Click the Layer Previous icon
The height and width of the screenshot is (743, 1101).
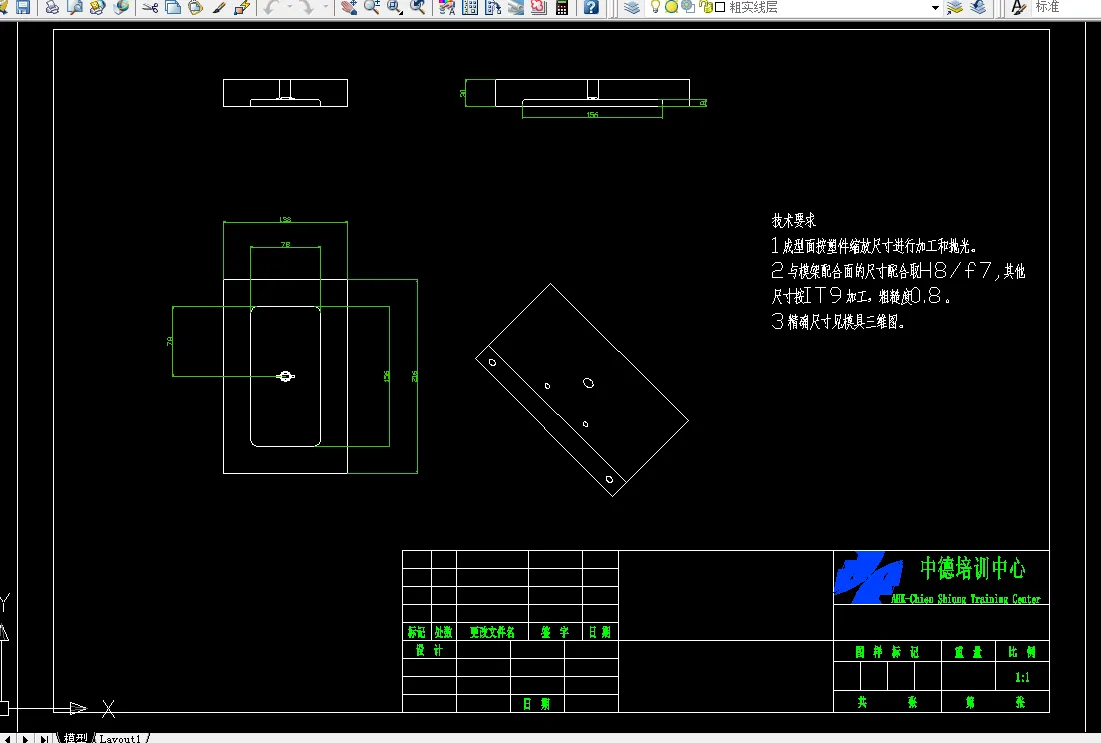pyautogui.click(x=978, y=7)
